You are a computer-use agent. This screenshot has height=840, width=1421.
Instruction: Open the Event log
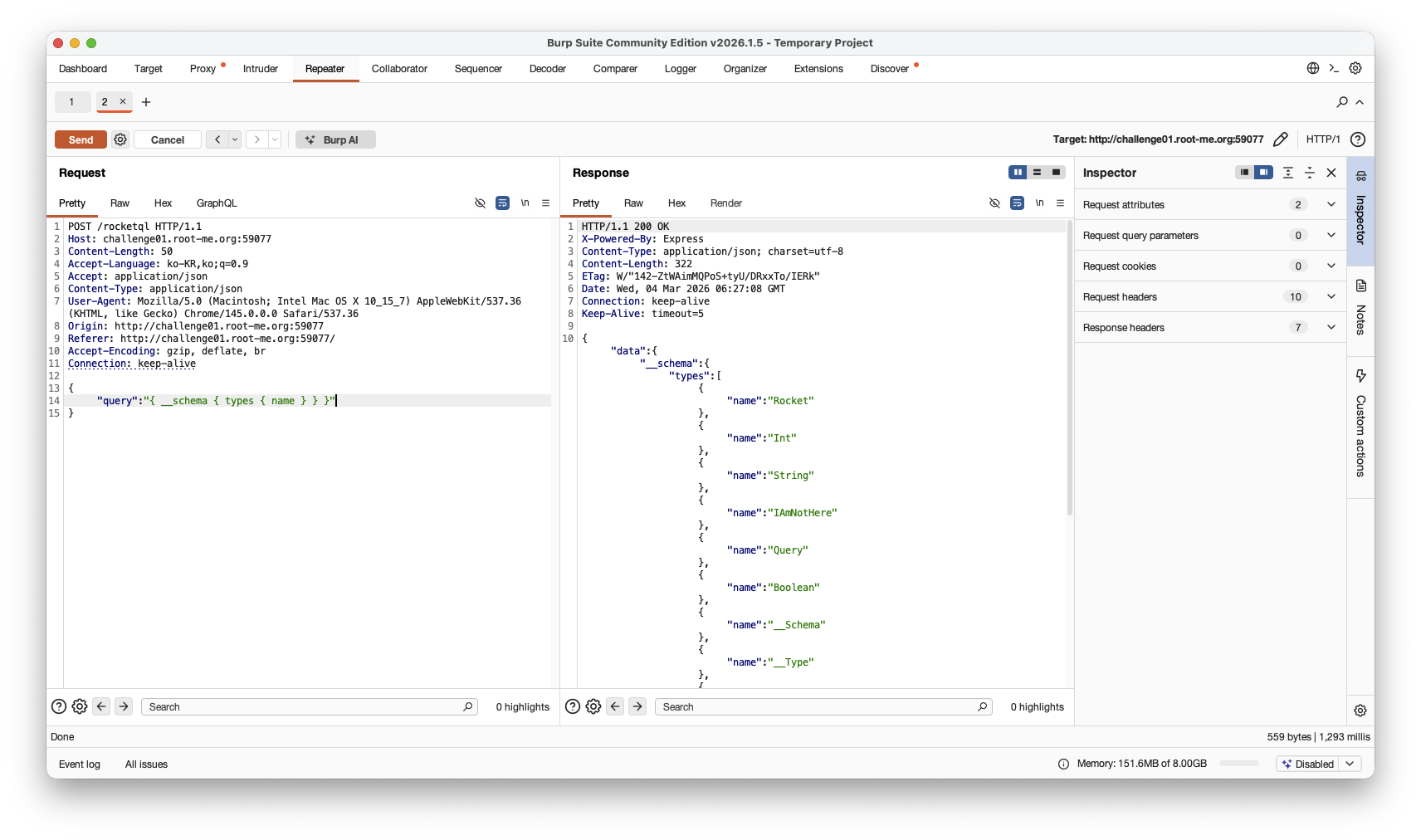click(80, 764)
